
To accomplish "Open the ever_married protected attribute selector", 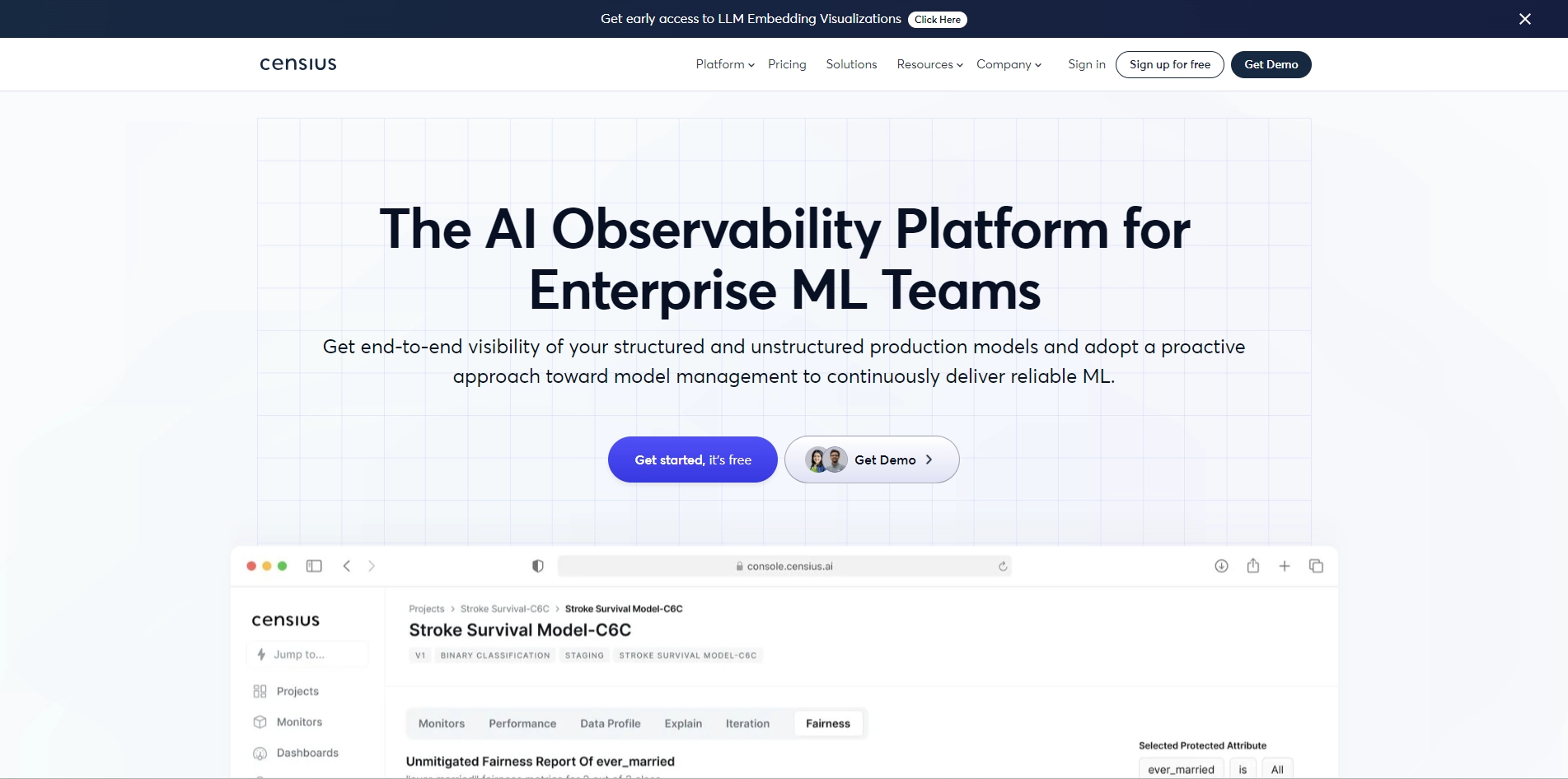I will click(1181, 769).
